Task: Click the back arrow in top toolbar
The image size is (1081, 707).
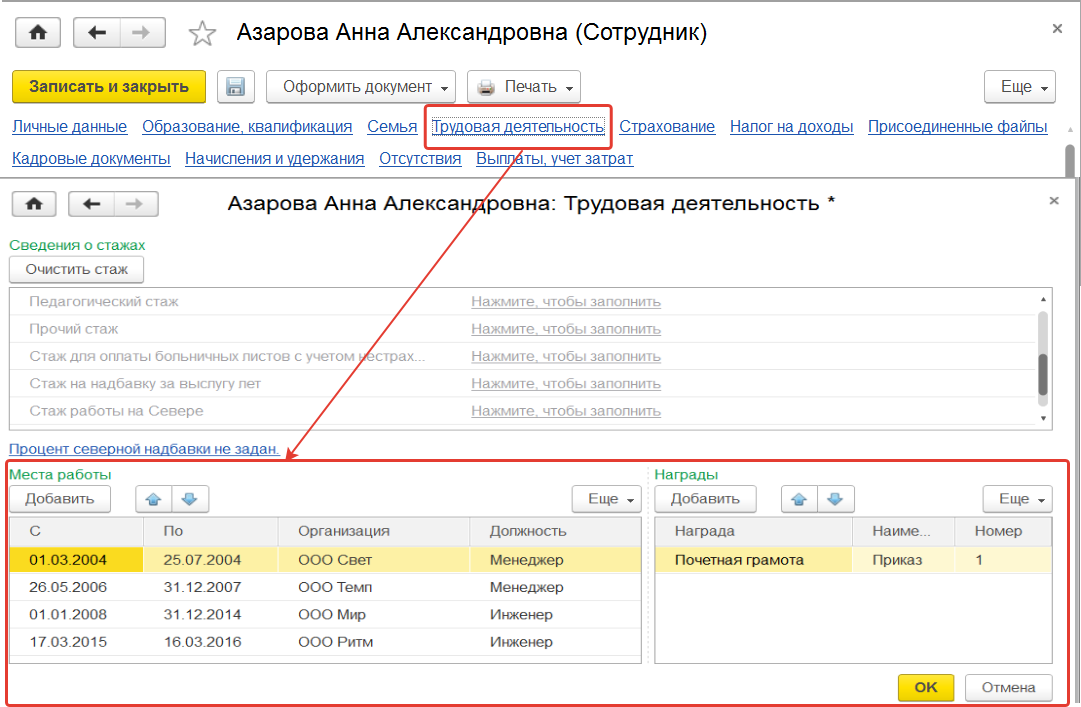Action: click(97, 32)
